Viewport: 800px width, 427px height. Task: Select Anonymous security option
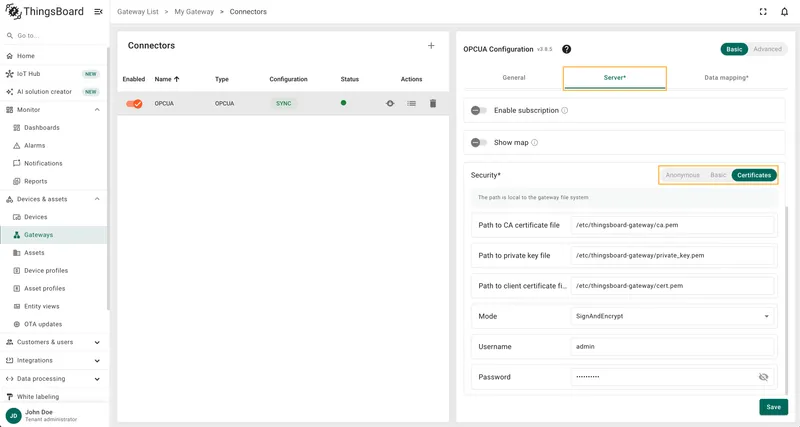[682, 175]
